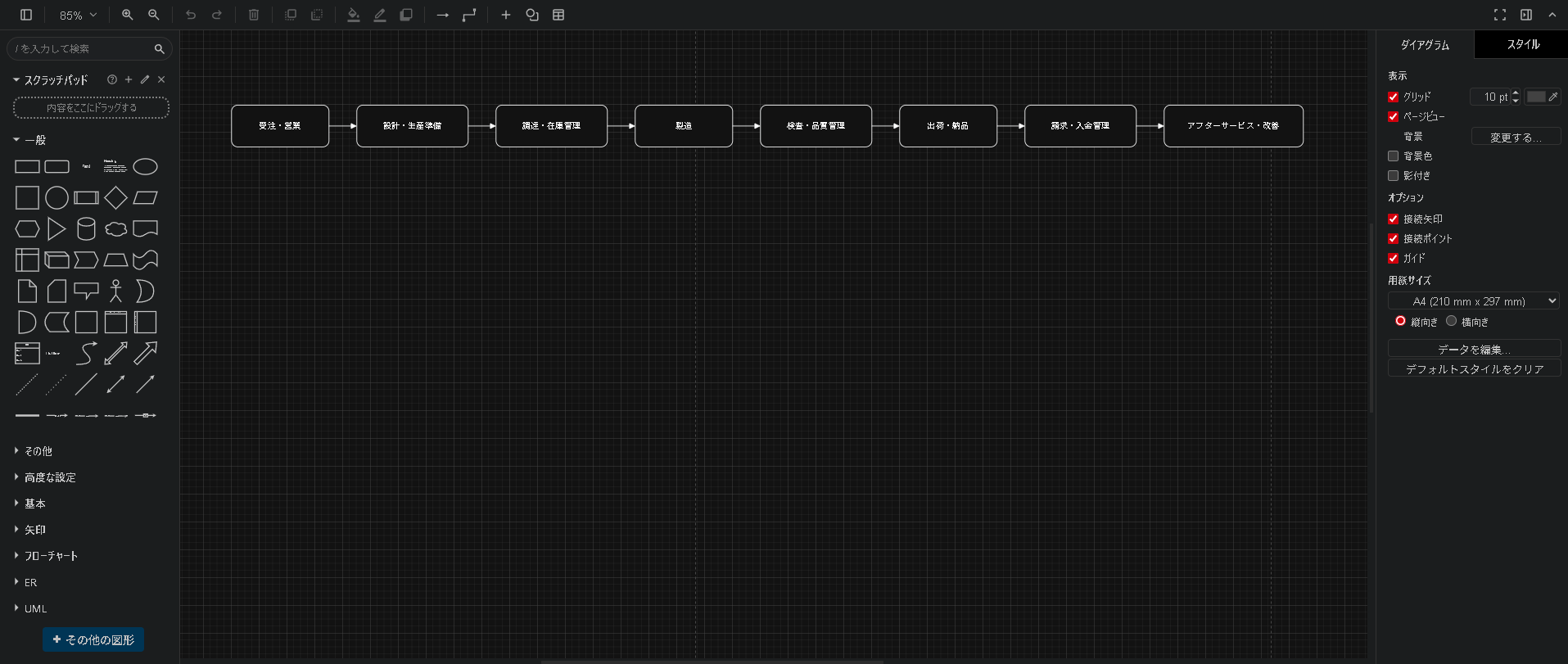Select the cylinder shape from palette
Viewport: 1568px width, 664px height.
[86, 229]
